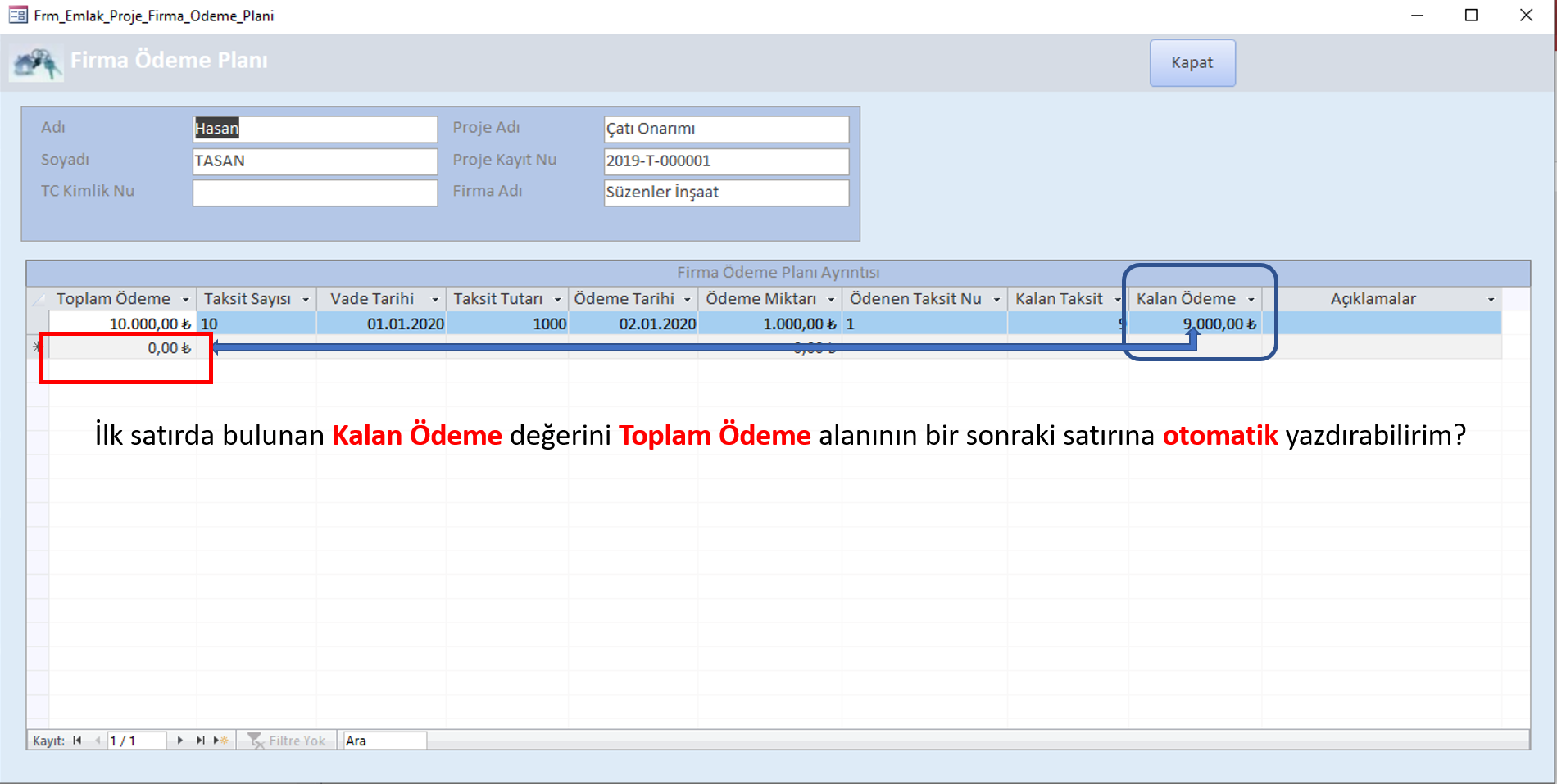Viewport: 1557px width, 784px height.
Task: Open Kalan Ödeme column dropdown arrow
Action: [1251, 300]
